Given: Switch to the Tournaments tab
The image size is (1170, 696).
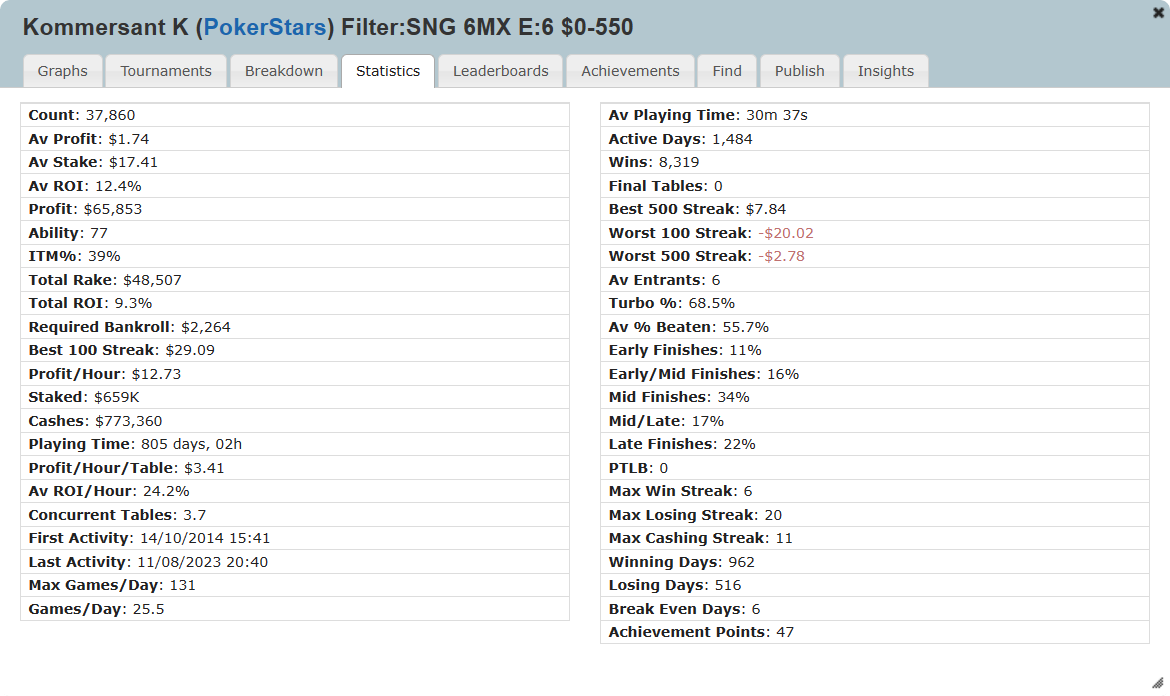Looking at the screenshot, I should (166, 71).
